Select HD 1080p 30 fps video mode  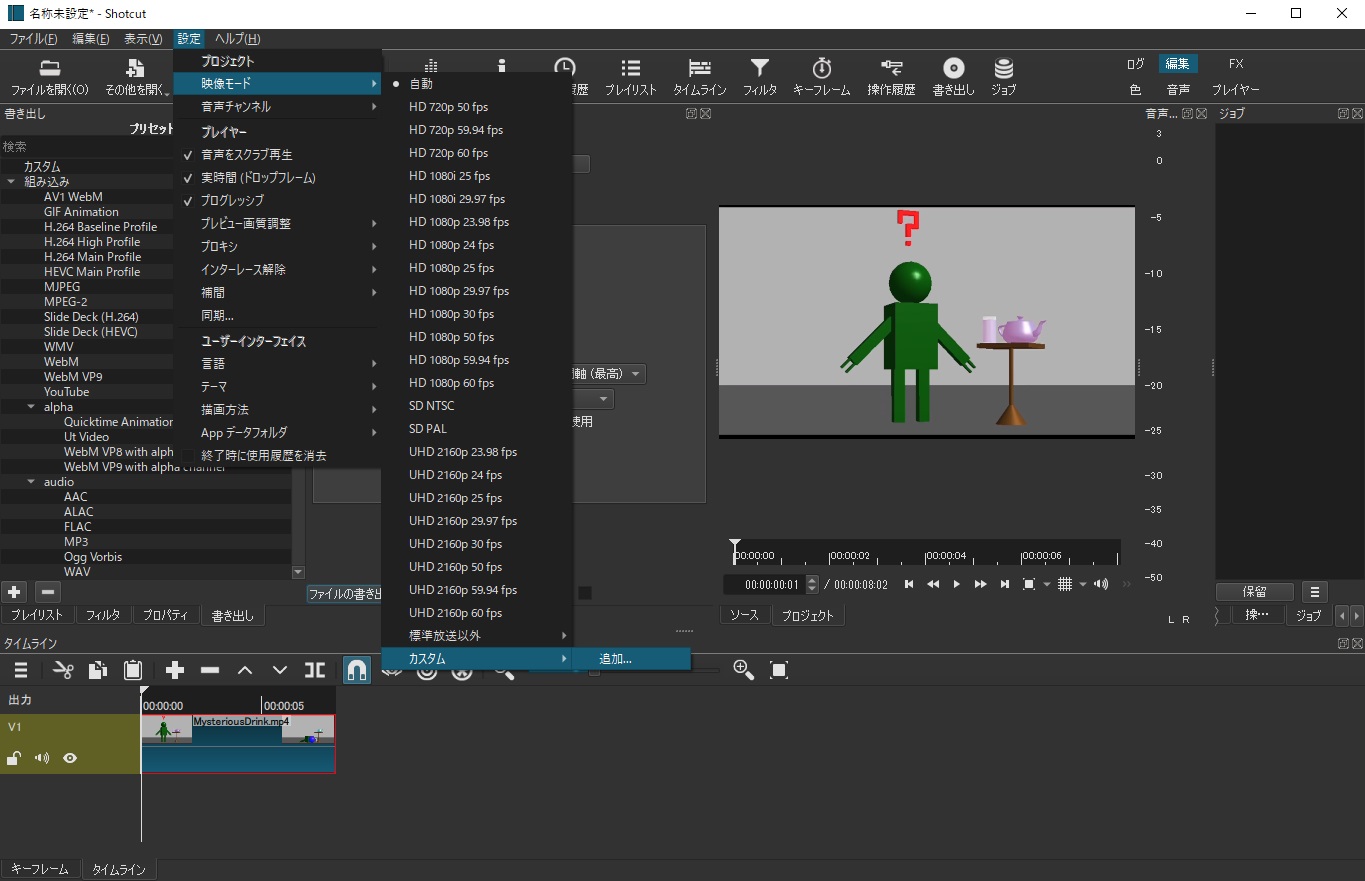(x=477, y=314)
